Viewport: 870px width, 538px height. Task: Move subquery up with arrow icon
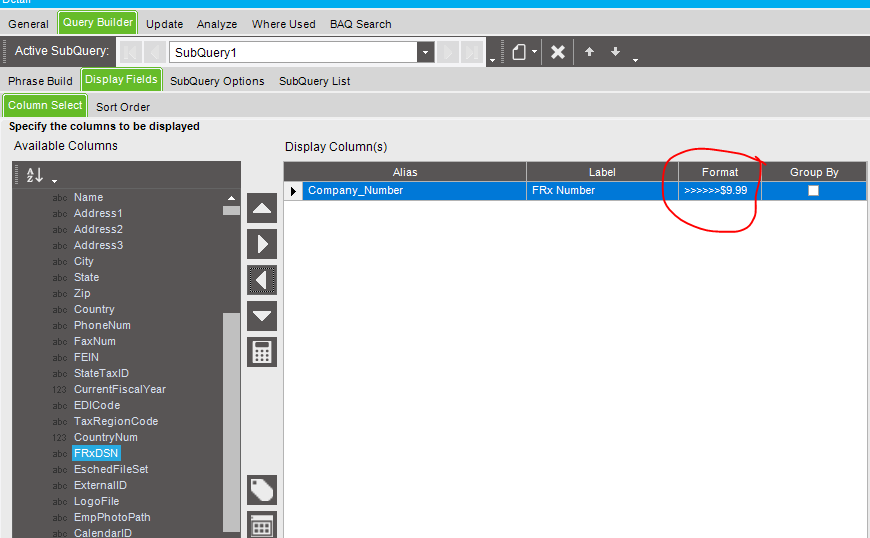tap(589, 52)
